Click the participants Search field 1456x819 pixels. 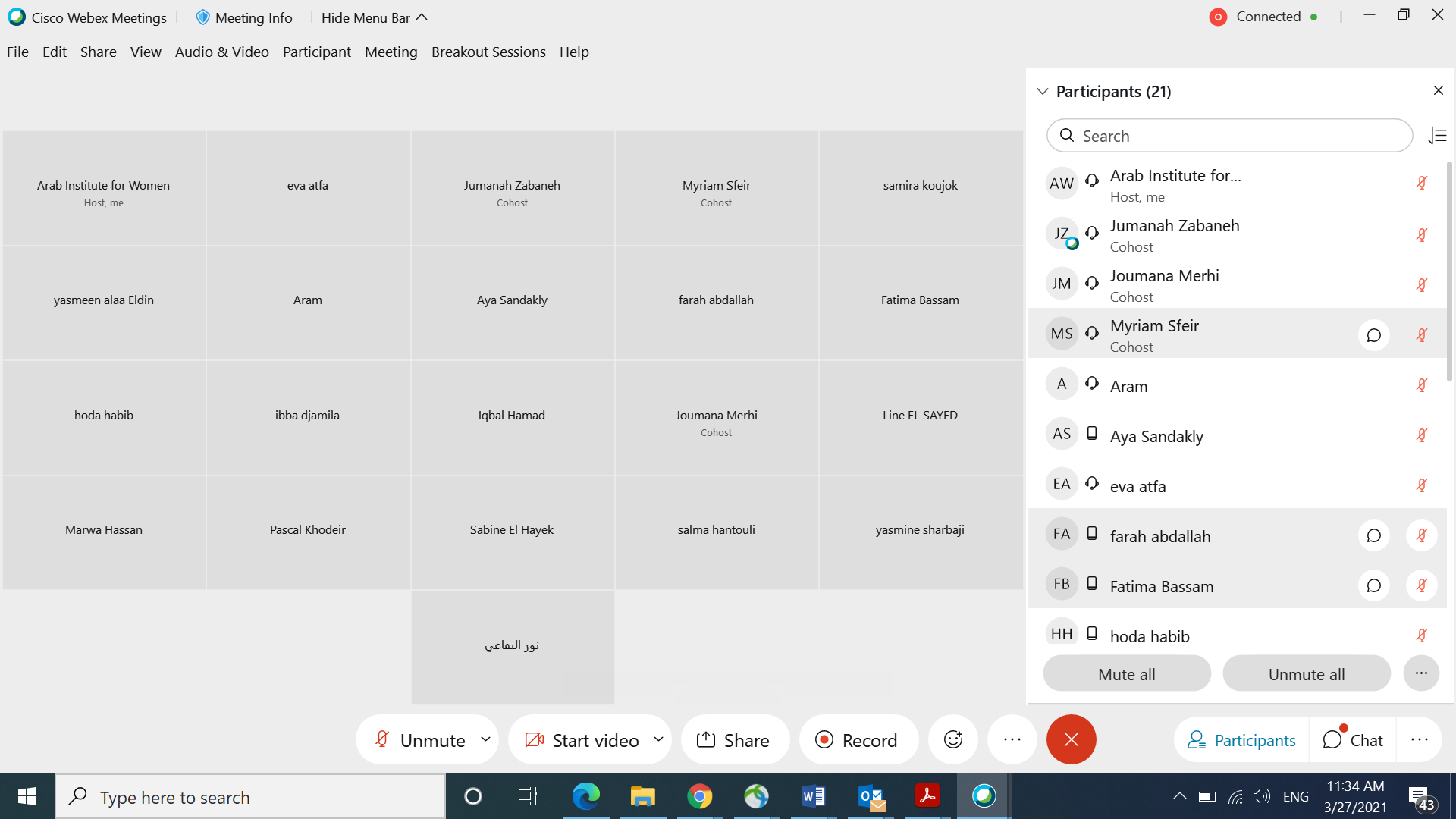[1229, 136]
